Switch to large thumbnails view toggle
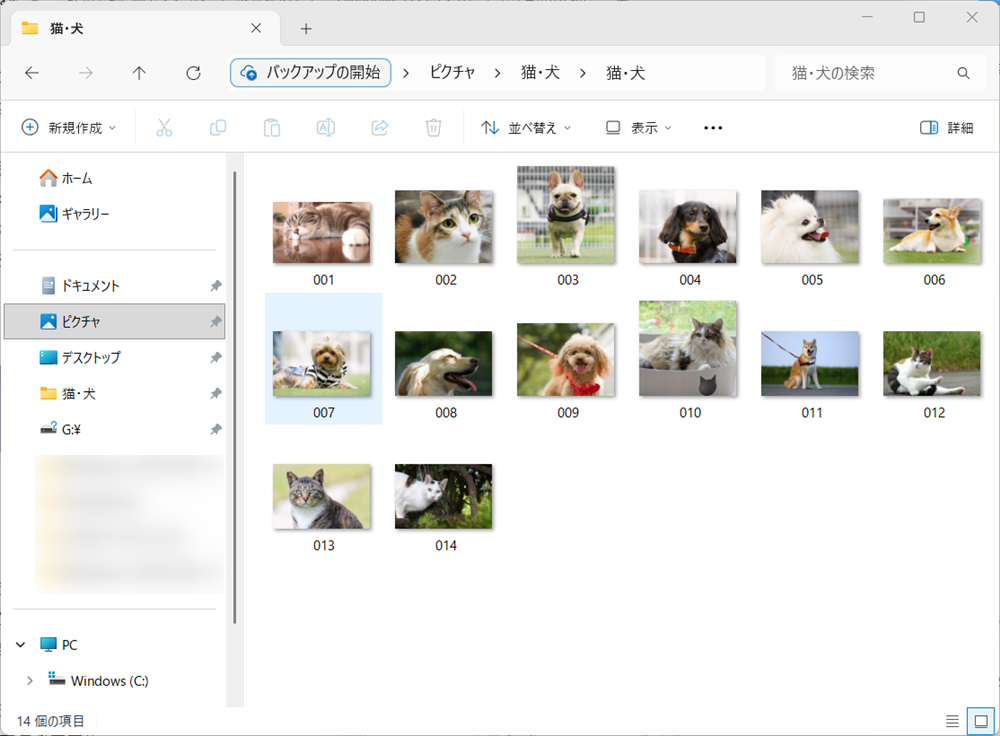 [981, 721]
